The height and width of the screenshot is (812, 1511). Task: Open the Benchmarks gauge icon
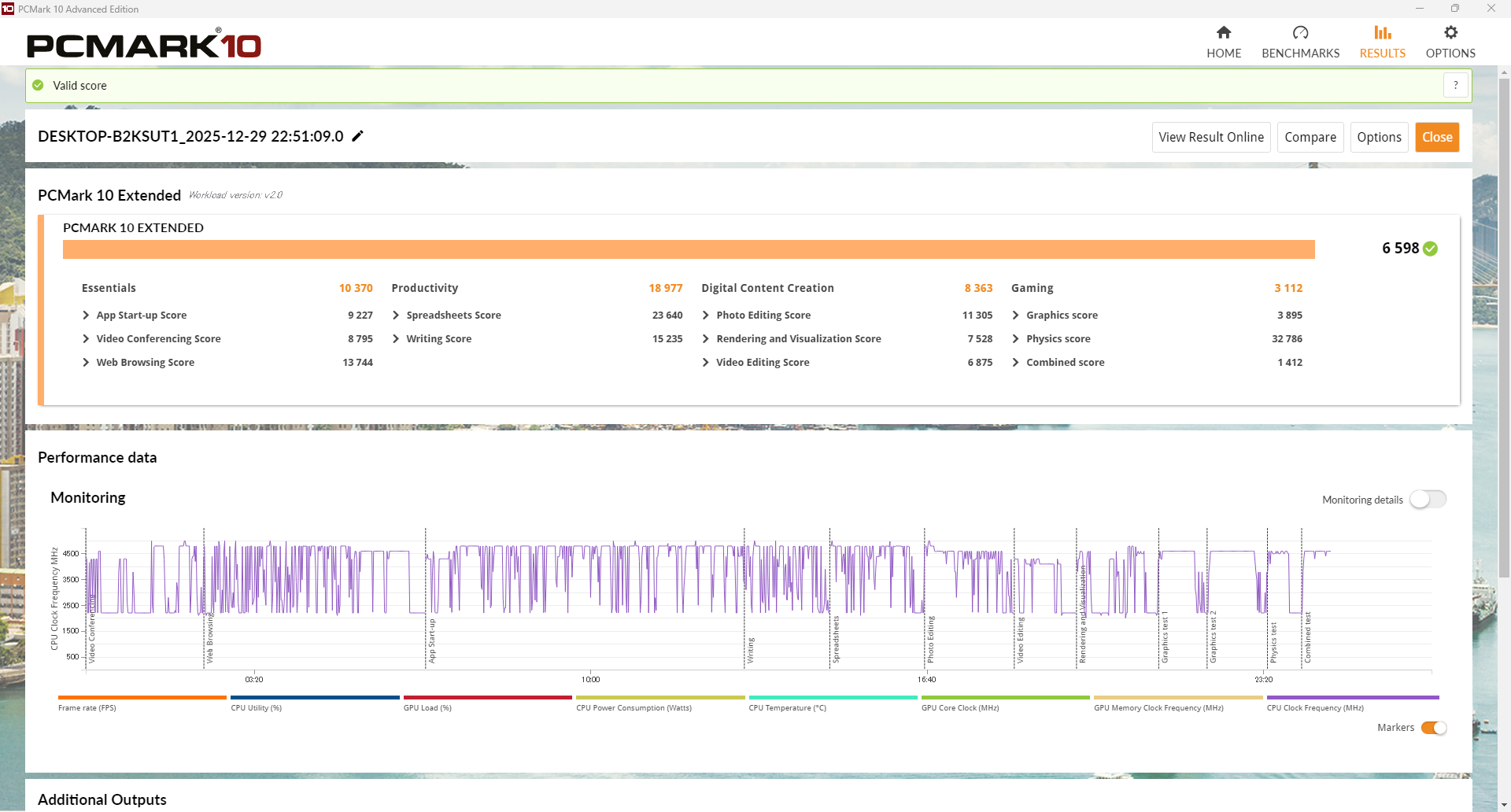(1300, 33)
